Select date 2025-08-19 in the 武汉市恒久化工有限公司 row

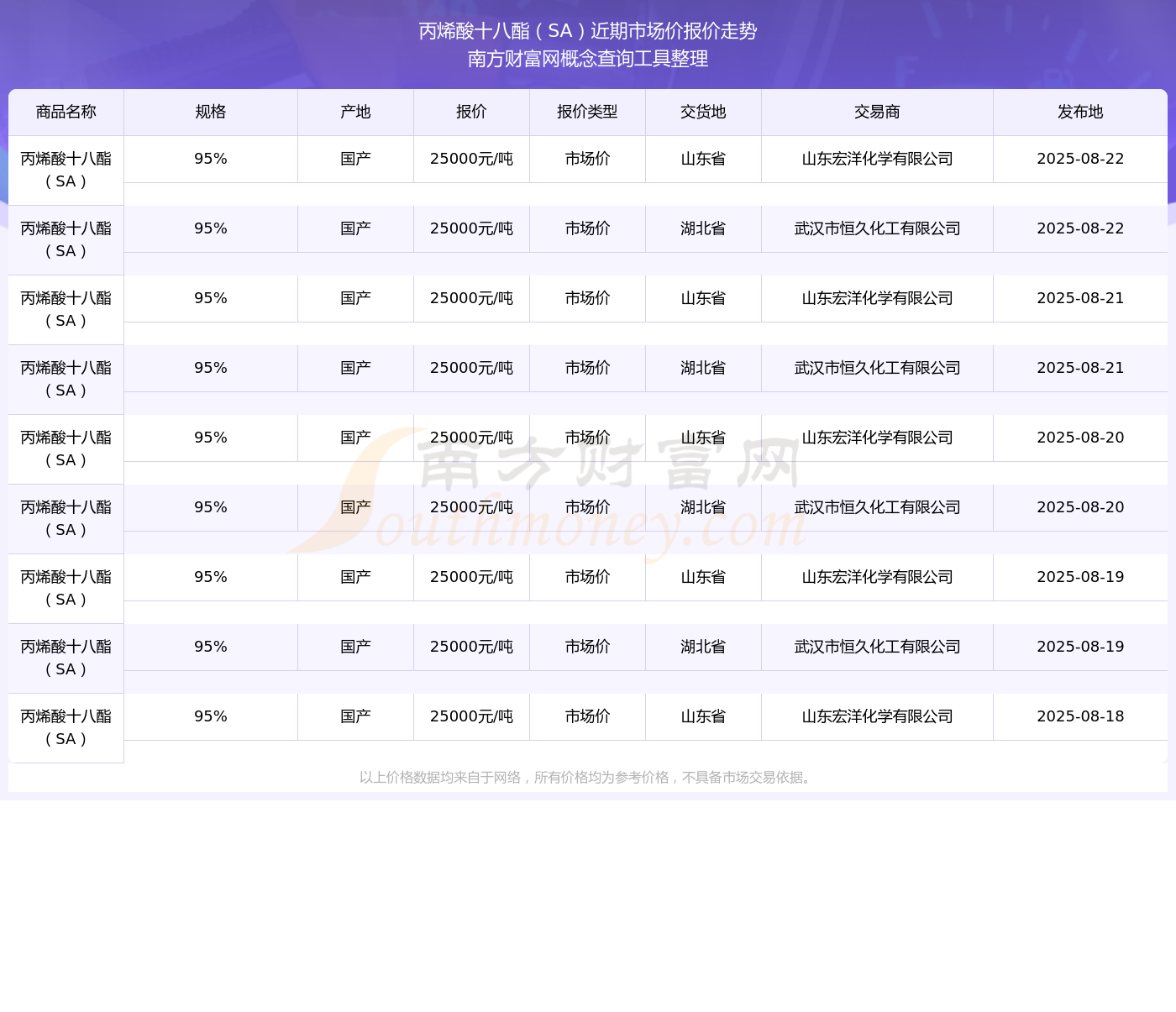point(1081,647)
